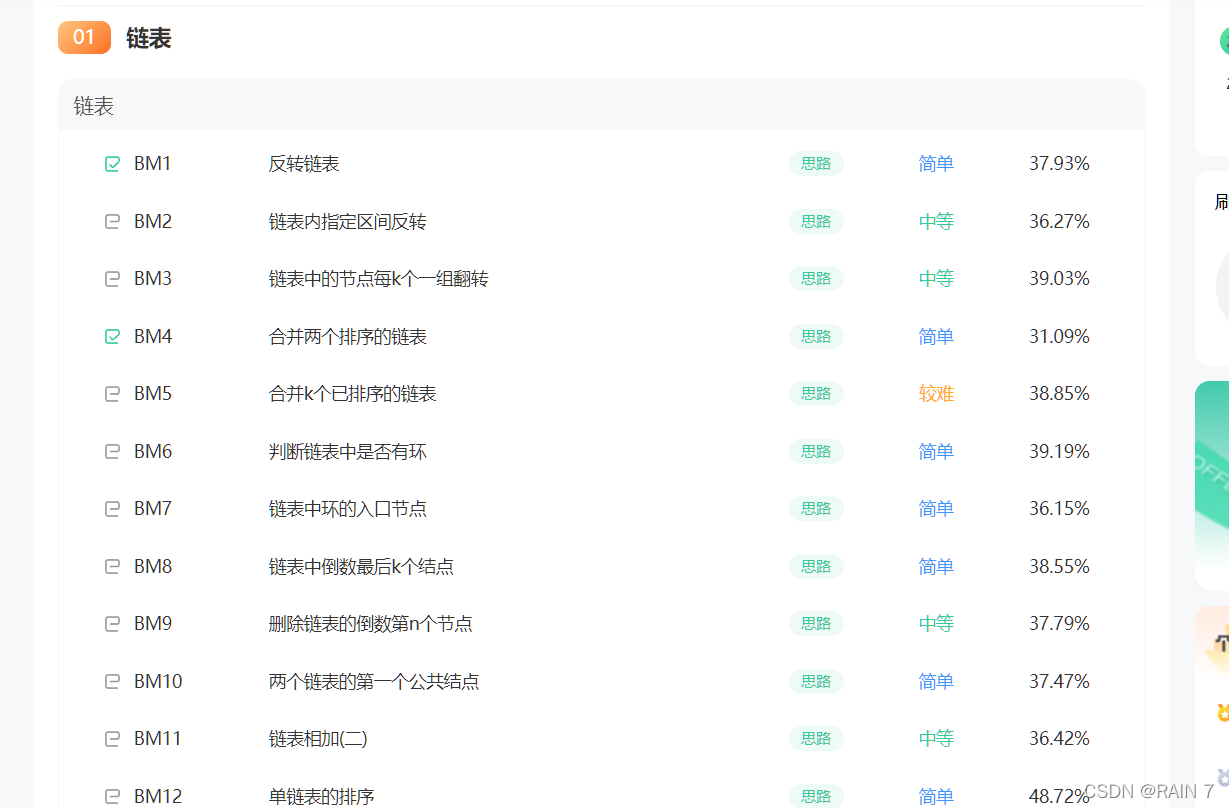Click the 中等 difficulty label beside 删除链表的倒数第n个节点
1229x808 pixels.
click(936, 623)
